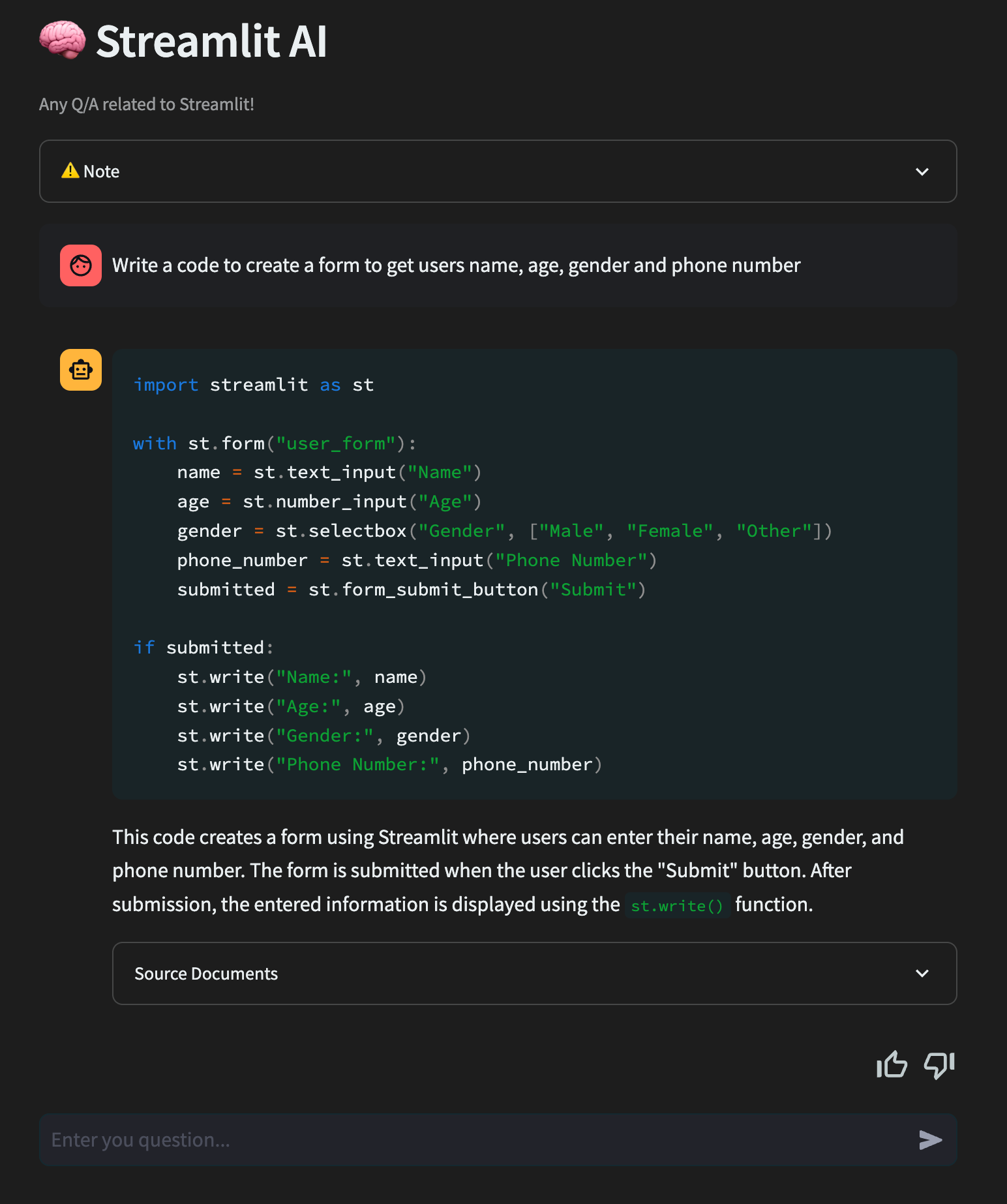Click the gender st.selectbox code line
The width and height of the screenshot is (1007, 1204).
coord(505,531)
